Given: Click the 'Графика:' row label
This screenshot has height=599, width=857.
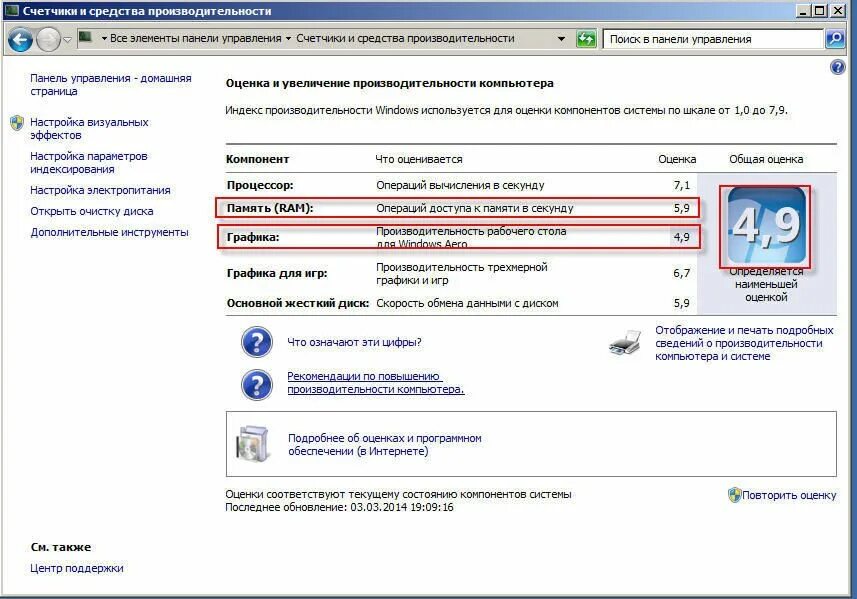Looking at the screenshot, I should pyautogui.click(x=253, y=237).
